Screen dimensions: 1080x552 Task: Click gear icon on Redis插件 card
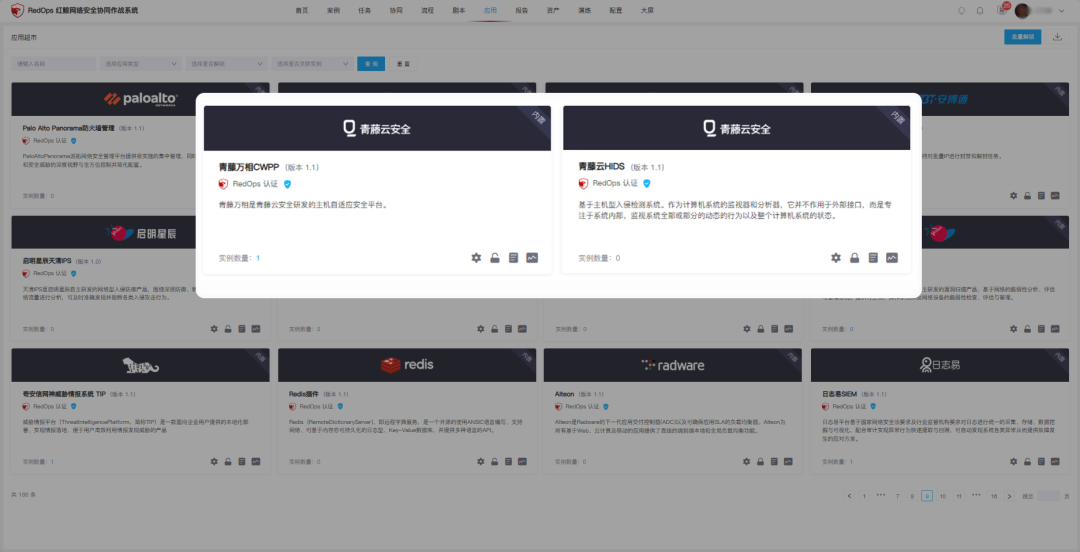coord(481,461)
